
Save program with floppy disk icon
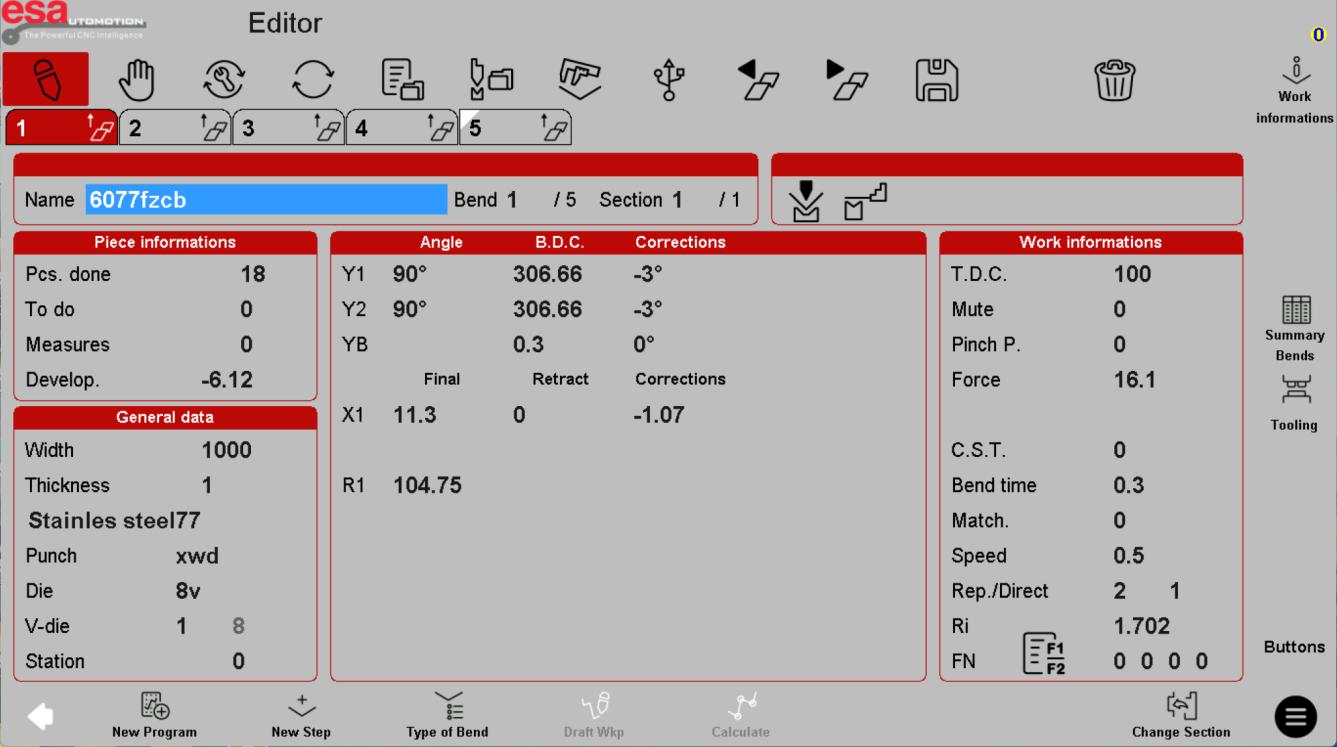coord(937,80)
